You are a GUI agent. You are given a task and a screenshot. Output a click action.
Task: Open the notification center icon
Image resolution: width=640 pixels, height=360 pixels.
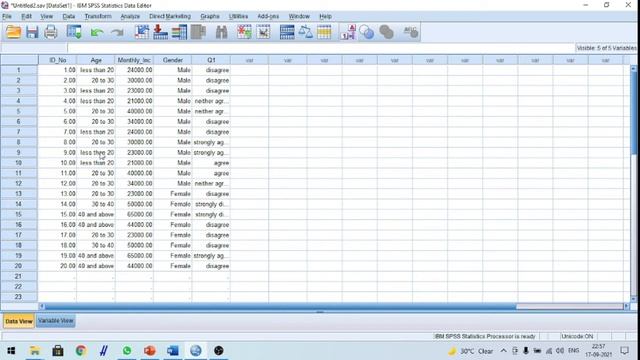[624, 351]
